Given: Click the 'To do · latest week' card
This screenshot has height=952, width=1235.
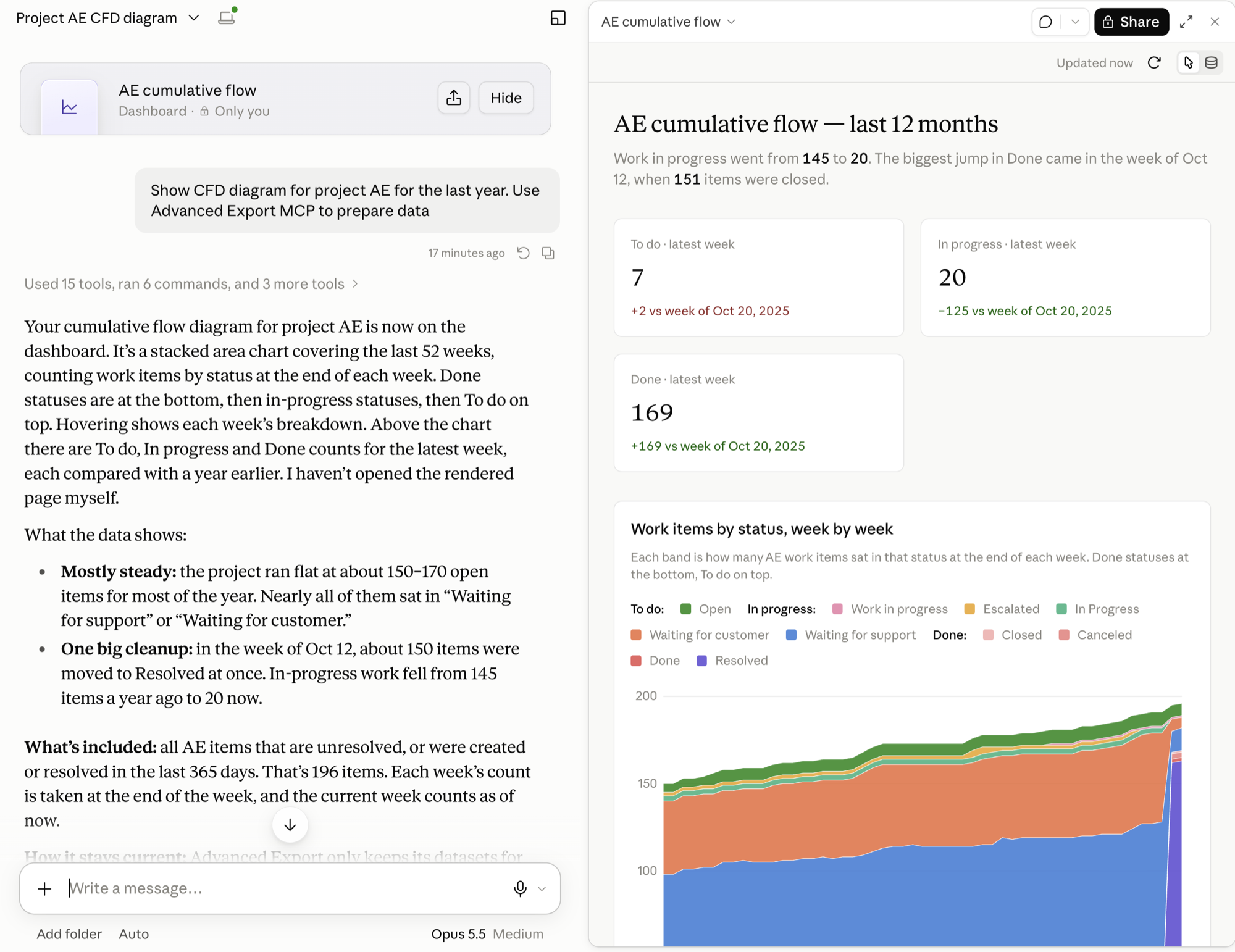Looking at the screenshot, I should [x=758, y=278].
